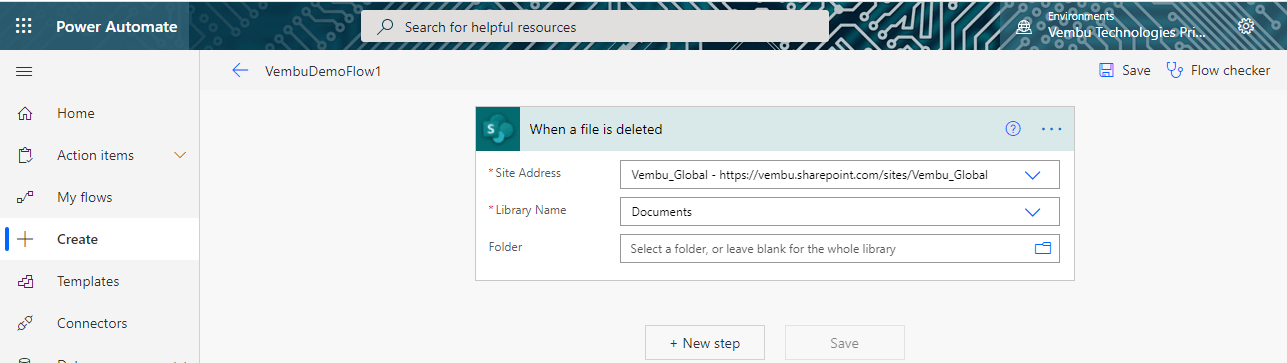Click the My flows icon

[26, 198]
